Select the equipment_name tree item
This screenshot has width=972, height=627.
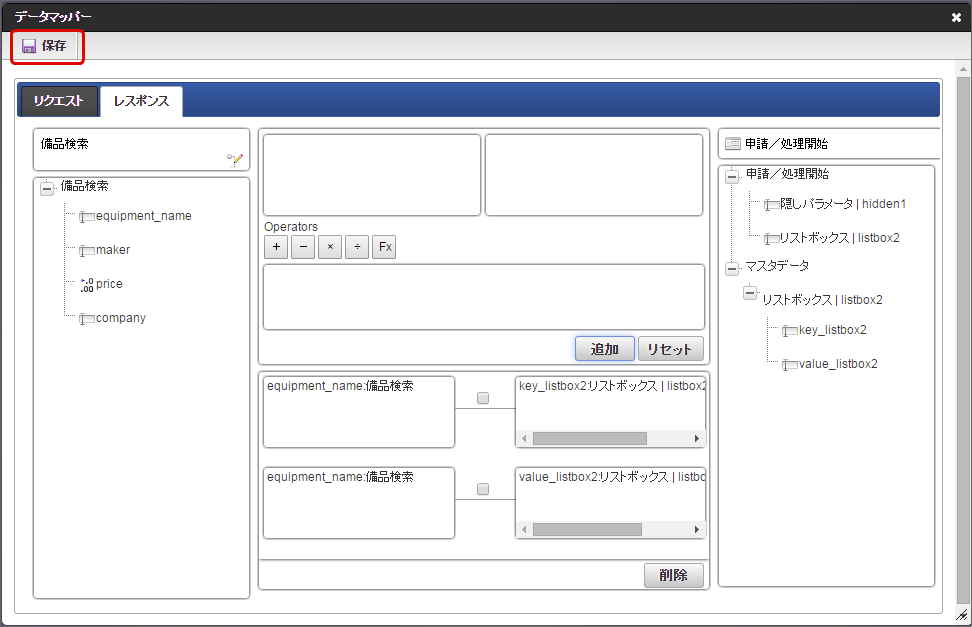(143, 216)
